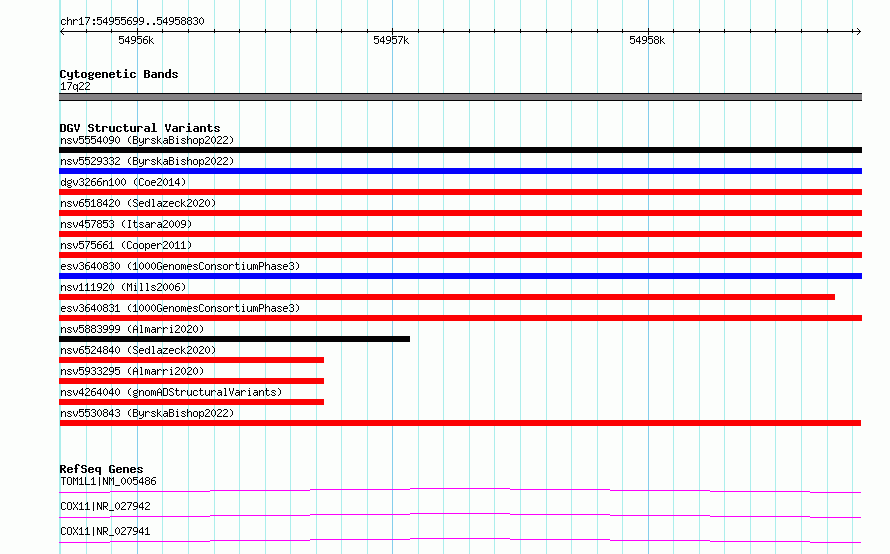890x554 pixels.
Task: Click the red bar for nsv575661
Action: click(x=460, y=255)
